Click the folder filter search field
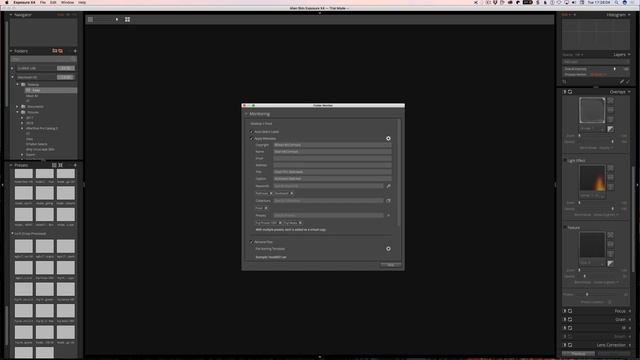The image size is (640, 360). point(43,59)
